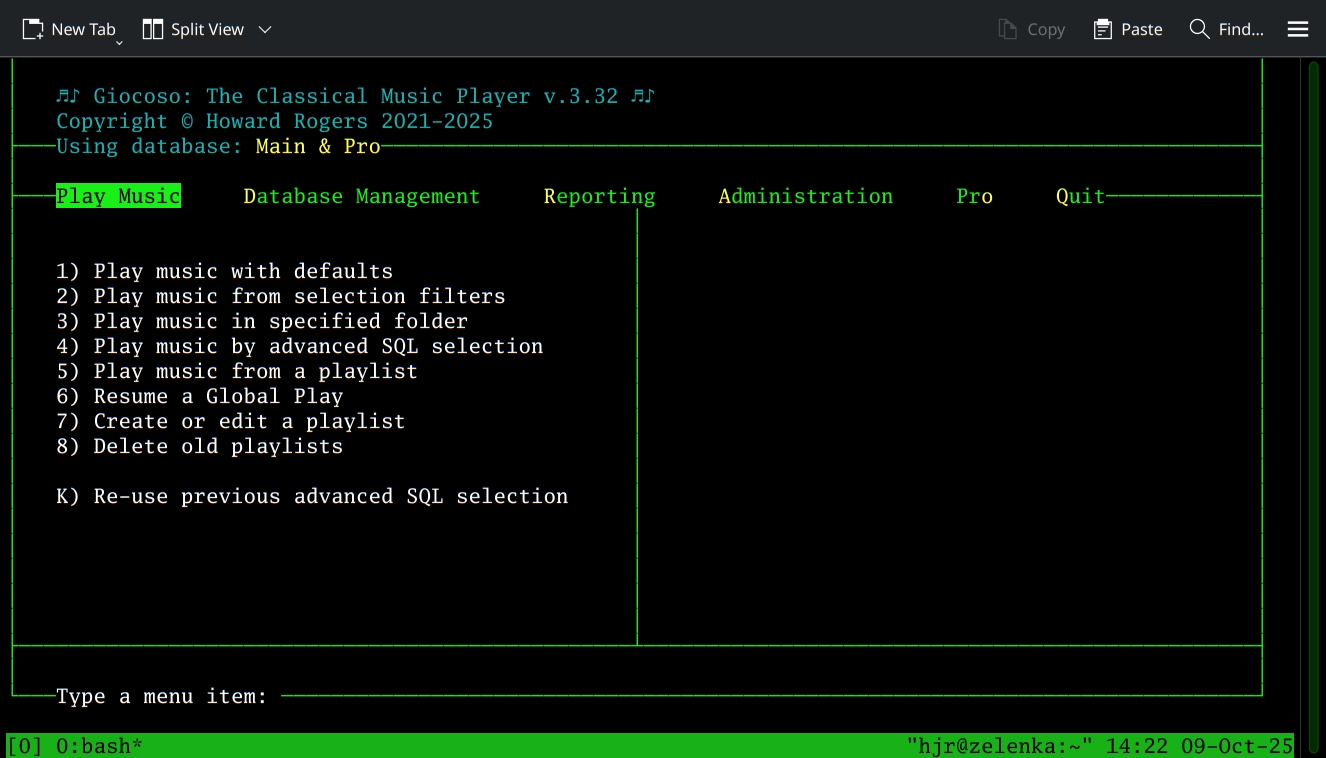Click the highlighted Play Music menu entry

click(118, 196)
